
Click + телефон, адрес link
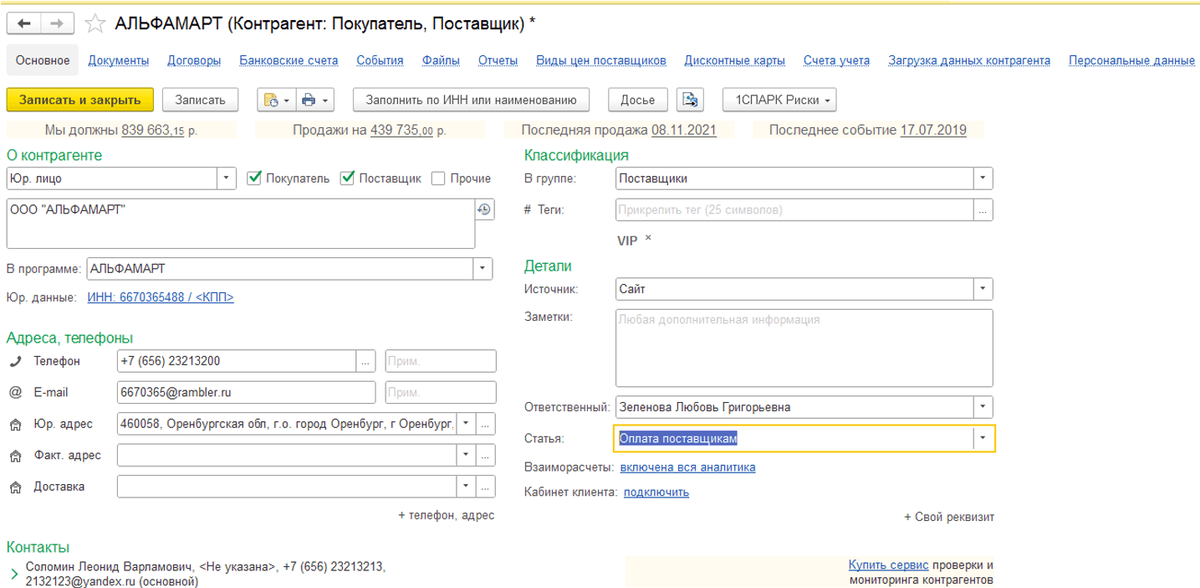[446, 516]
